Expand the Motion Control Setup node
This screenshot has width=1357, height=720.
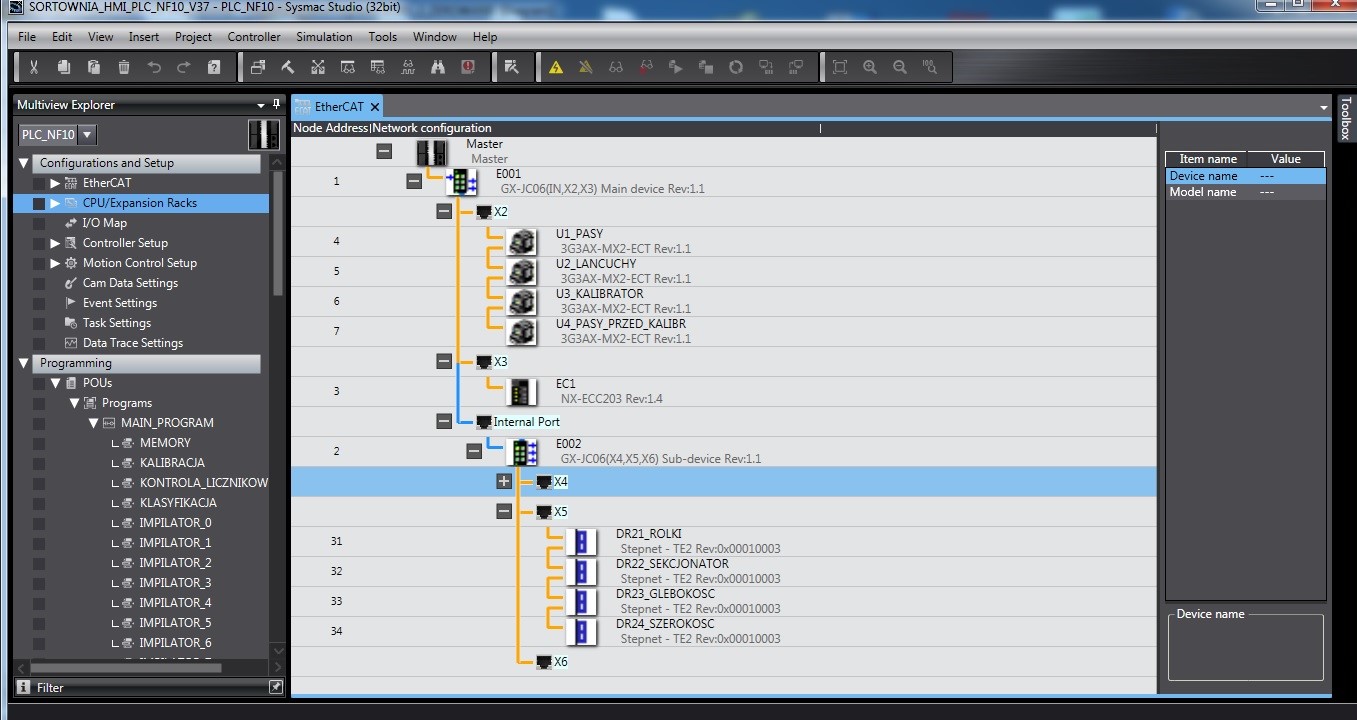pos(55,263)
